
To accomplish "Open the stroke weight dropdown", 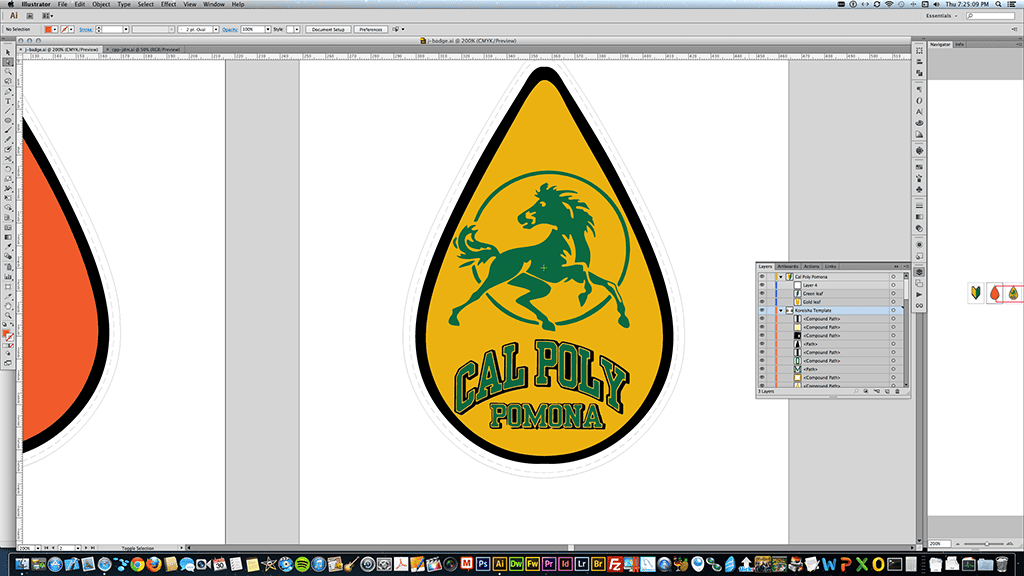I will pos(125,29).
